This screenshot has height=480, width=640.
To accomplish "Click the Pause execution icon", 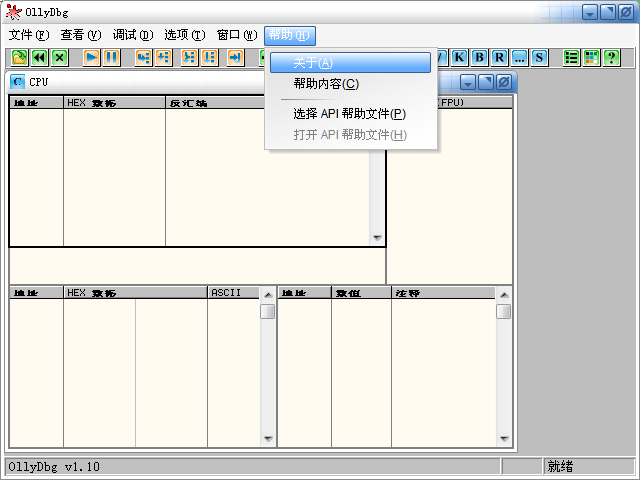I will pos(111,58).
